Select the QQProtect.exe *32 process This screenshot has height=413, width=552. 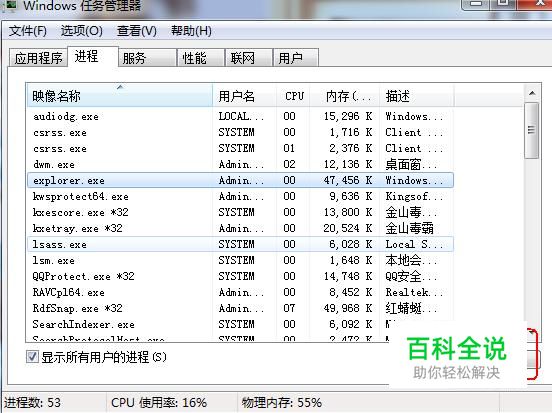pos(240,276)
